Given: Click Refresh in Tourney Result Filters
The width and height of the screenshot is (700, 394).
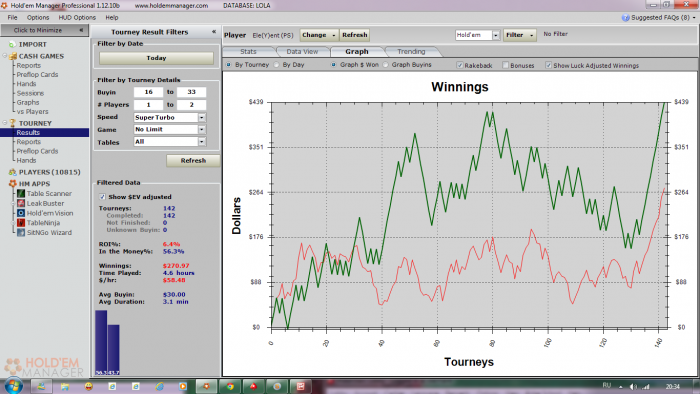Looking at the screenshot, I should tap(193, 161).
